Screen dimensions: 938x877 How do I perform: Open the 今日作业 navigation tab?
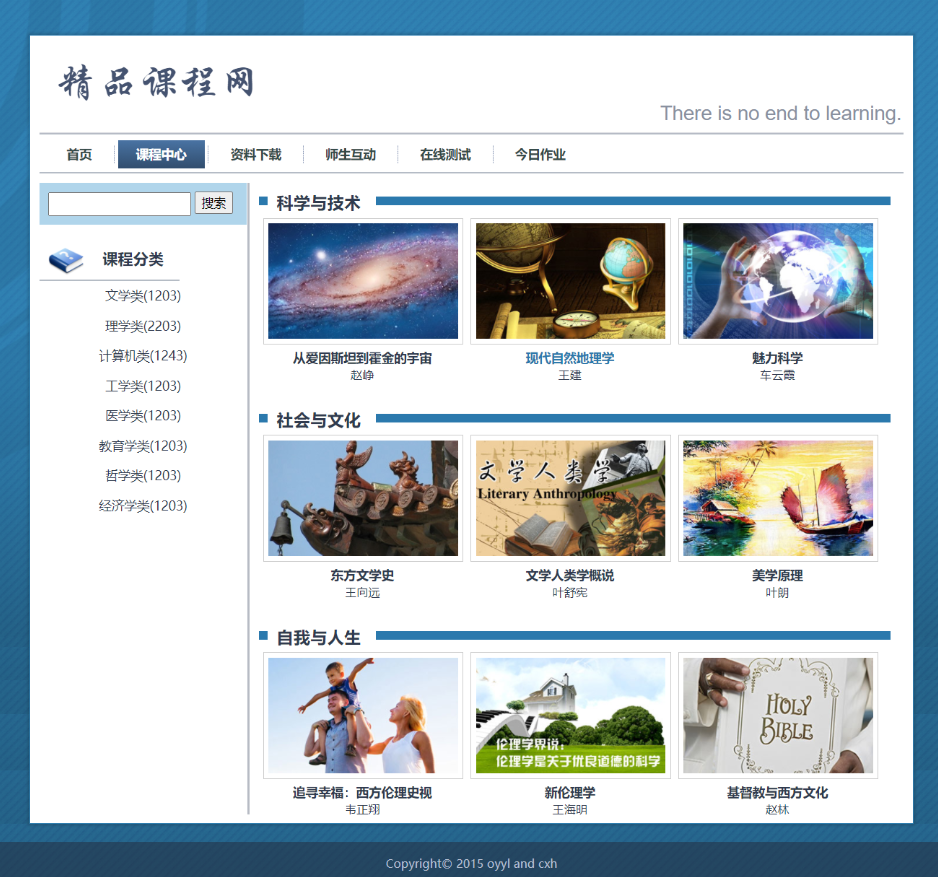pos(540,154)
